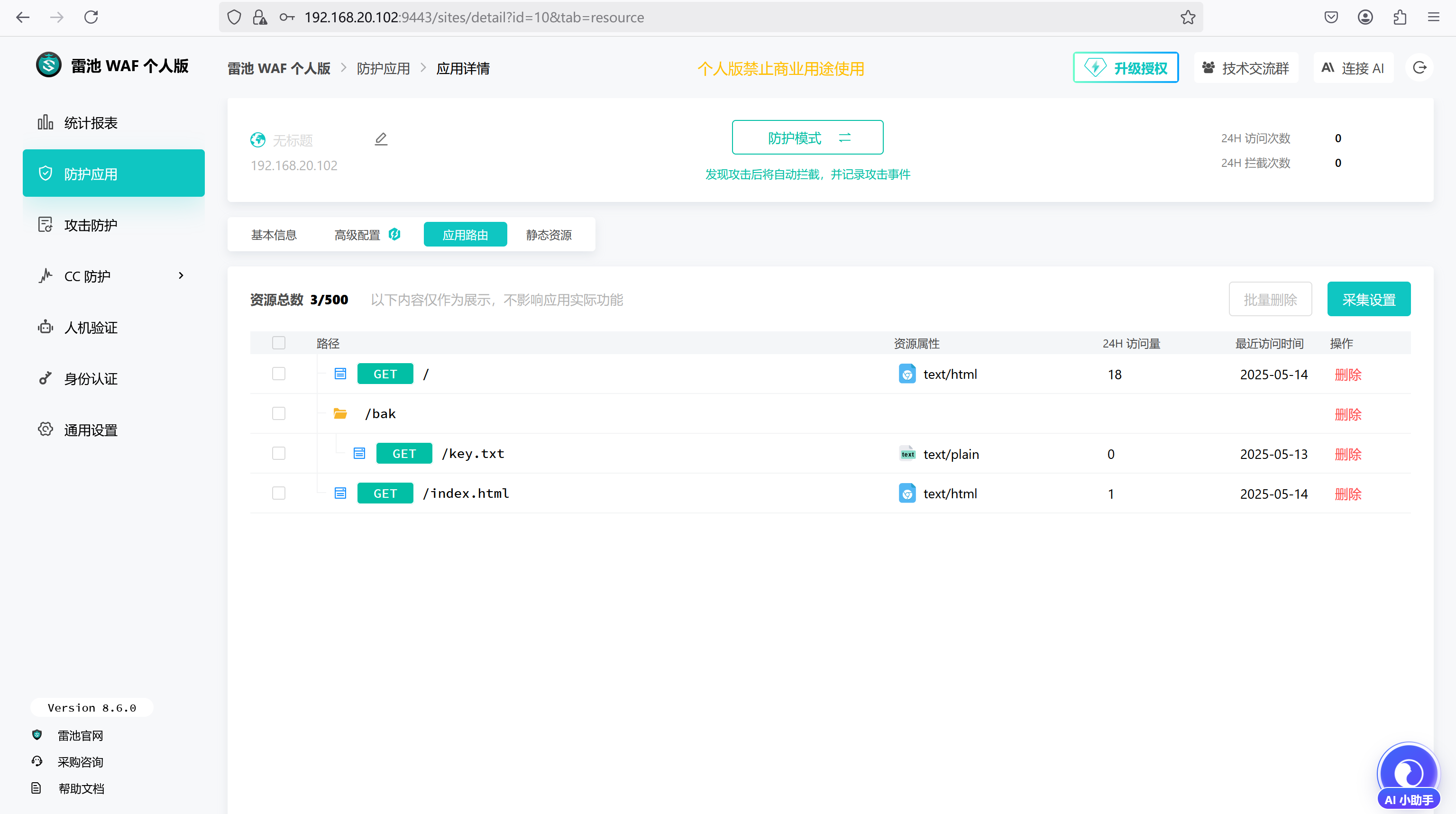The image size is (1456, 814).
Task: Click the key saved-password icon
Action: click(287, 18)
